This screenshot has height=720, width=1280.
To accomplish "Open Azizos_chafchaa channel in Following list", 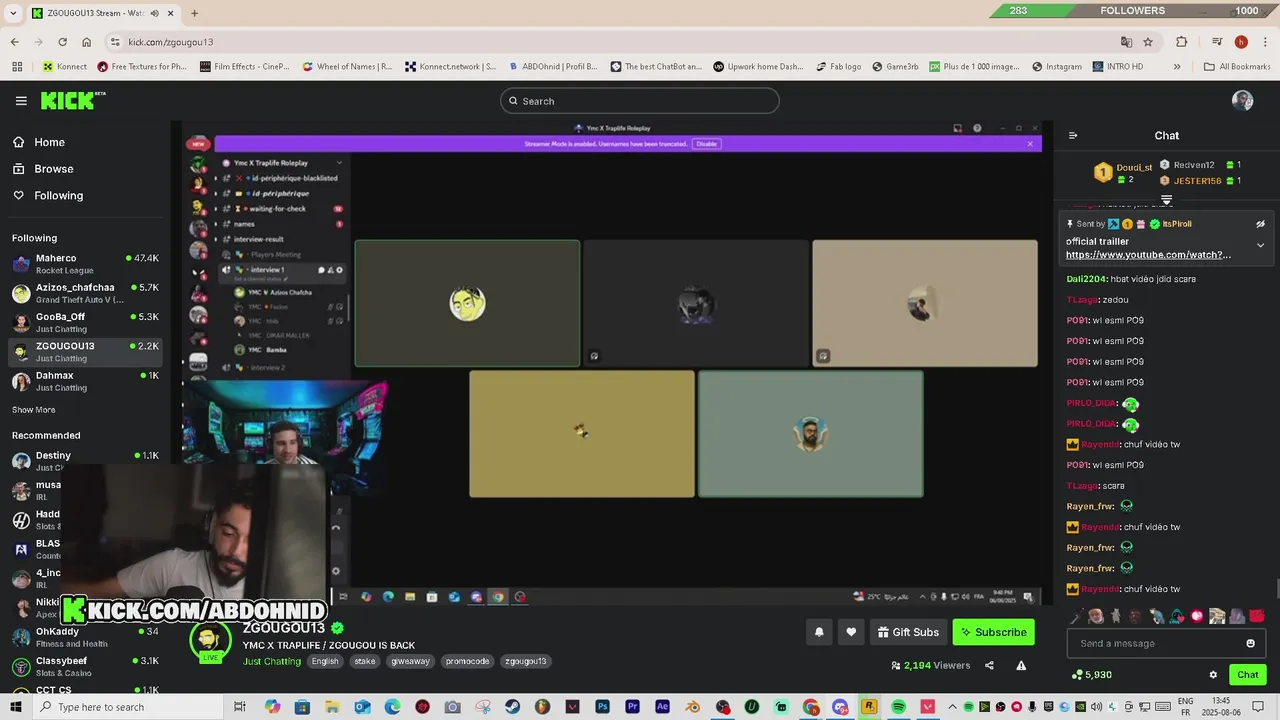I will tap(85, 293).
